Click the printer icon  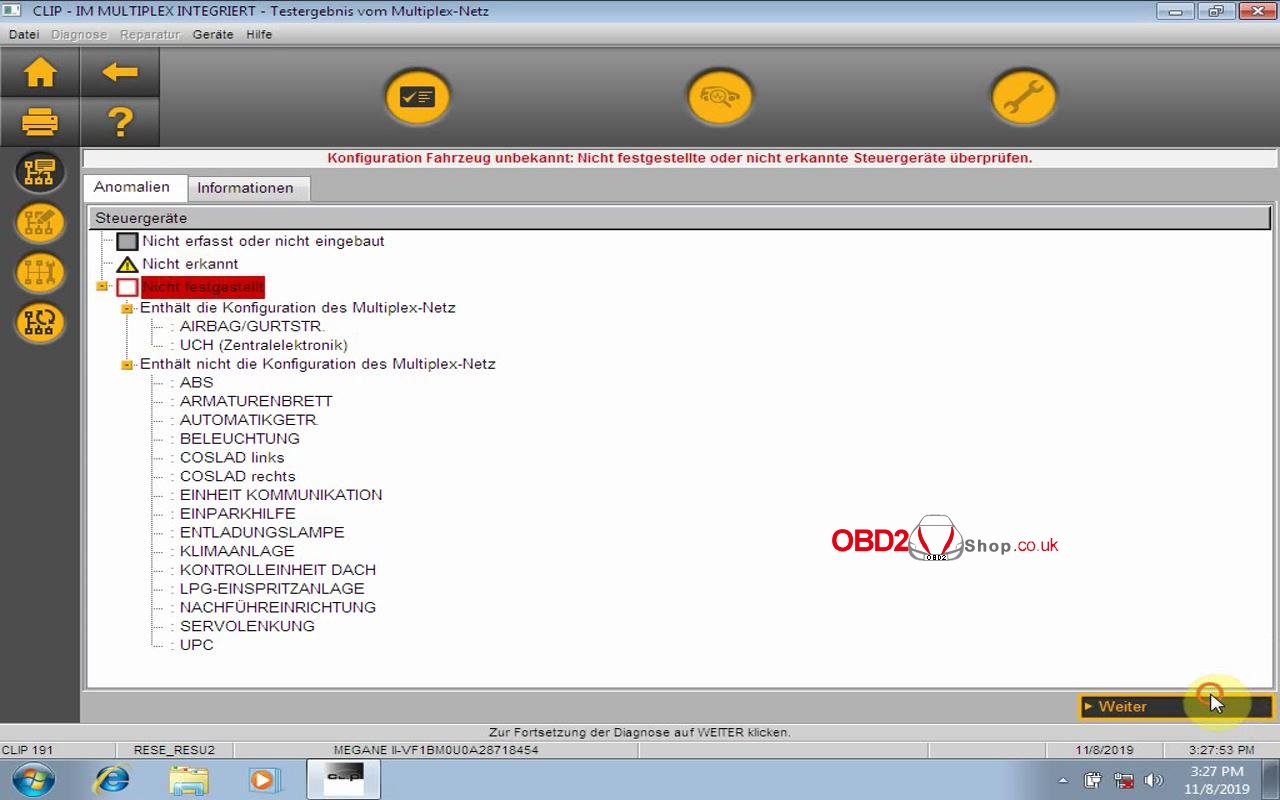click(x=40, y=123)
